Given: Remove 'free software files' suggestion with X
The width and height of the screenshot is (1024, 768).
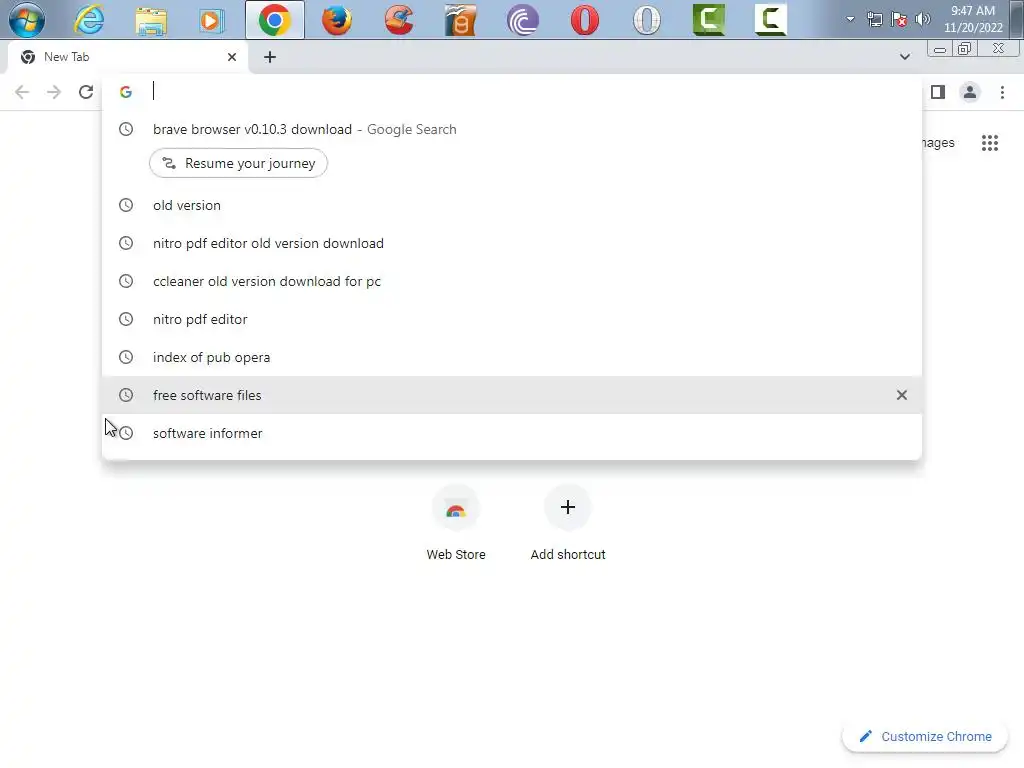Looking at the screenshot, I should coord(902,395).
